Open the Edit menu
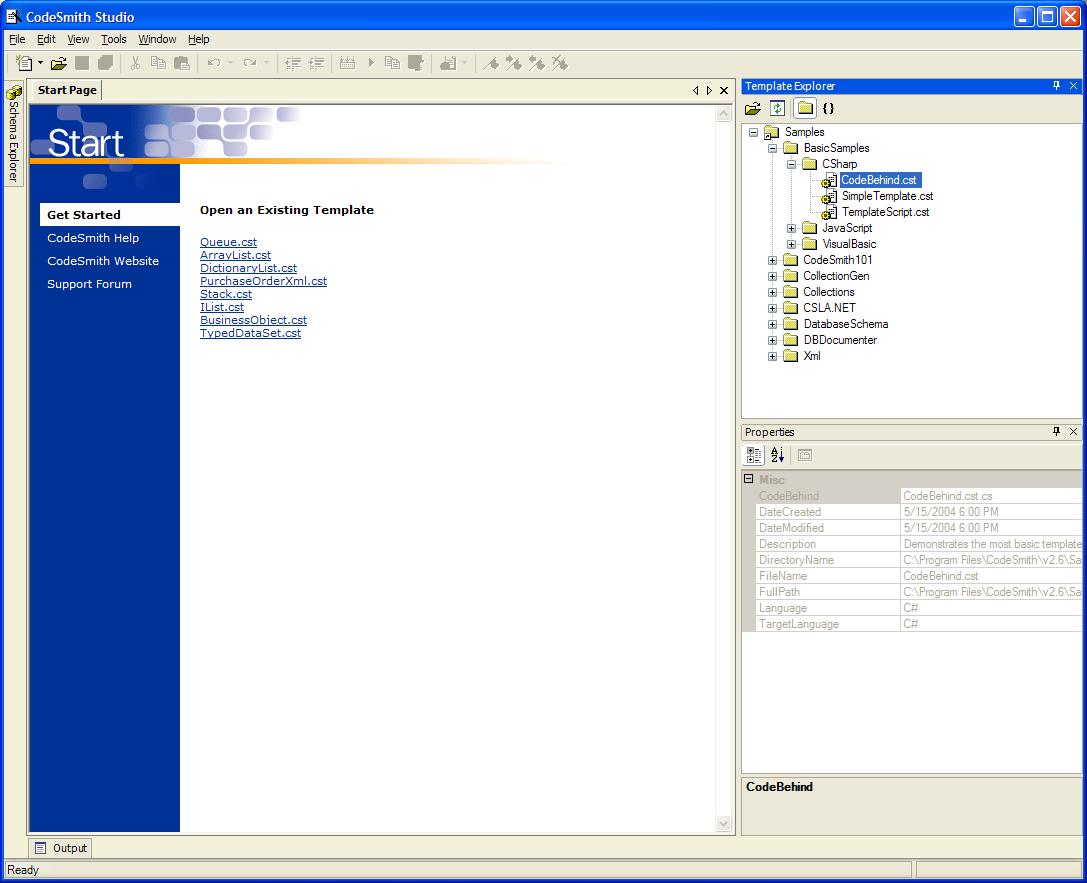 click(x=46, y=40)
